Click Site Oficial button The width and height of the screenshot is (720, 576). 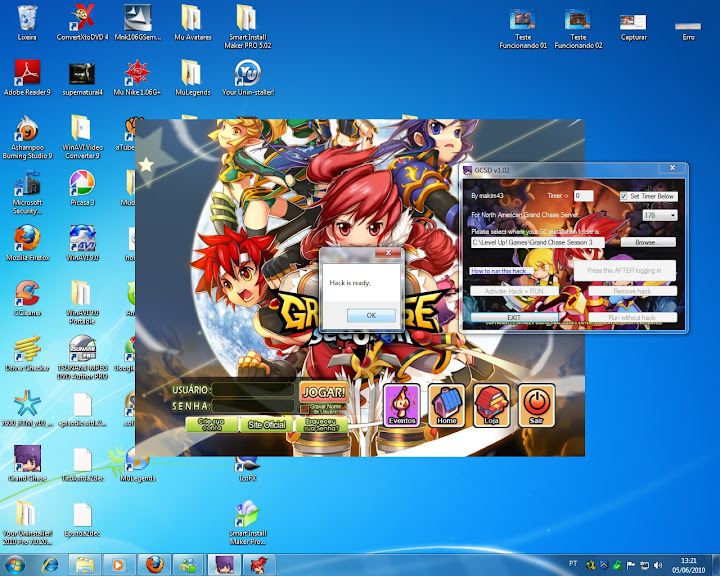point(266,424)
